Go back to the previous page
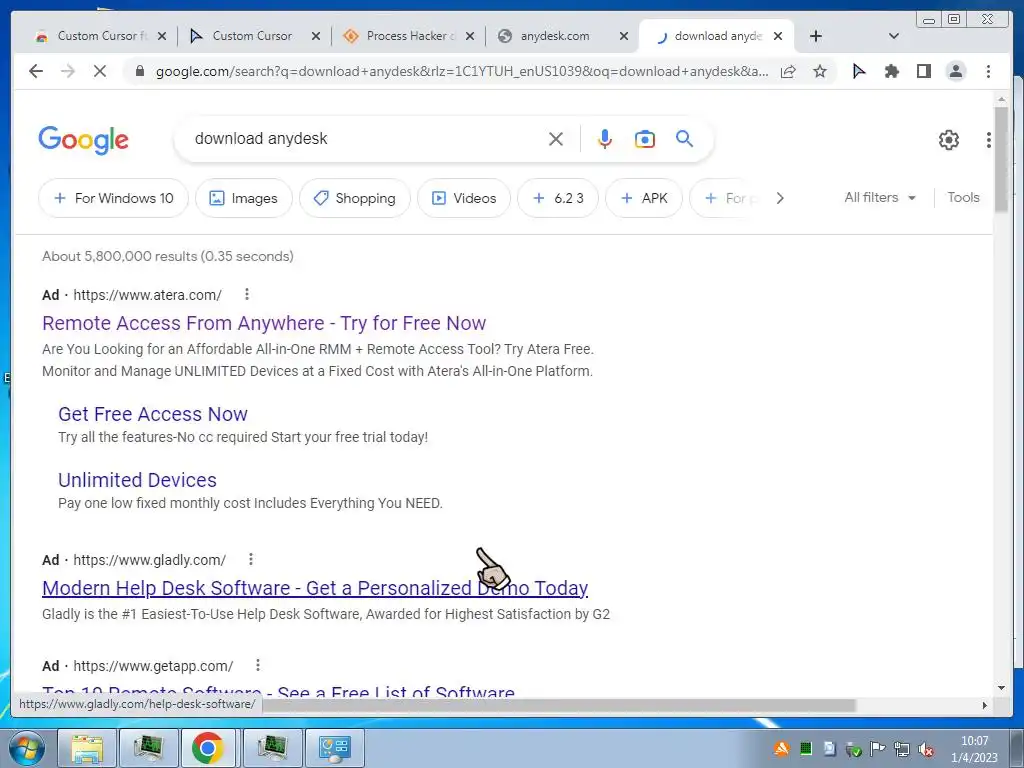 [x=36, y=71]
